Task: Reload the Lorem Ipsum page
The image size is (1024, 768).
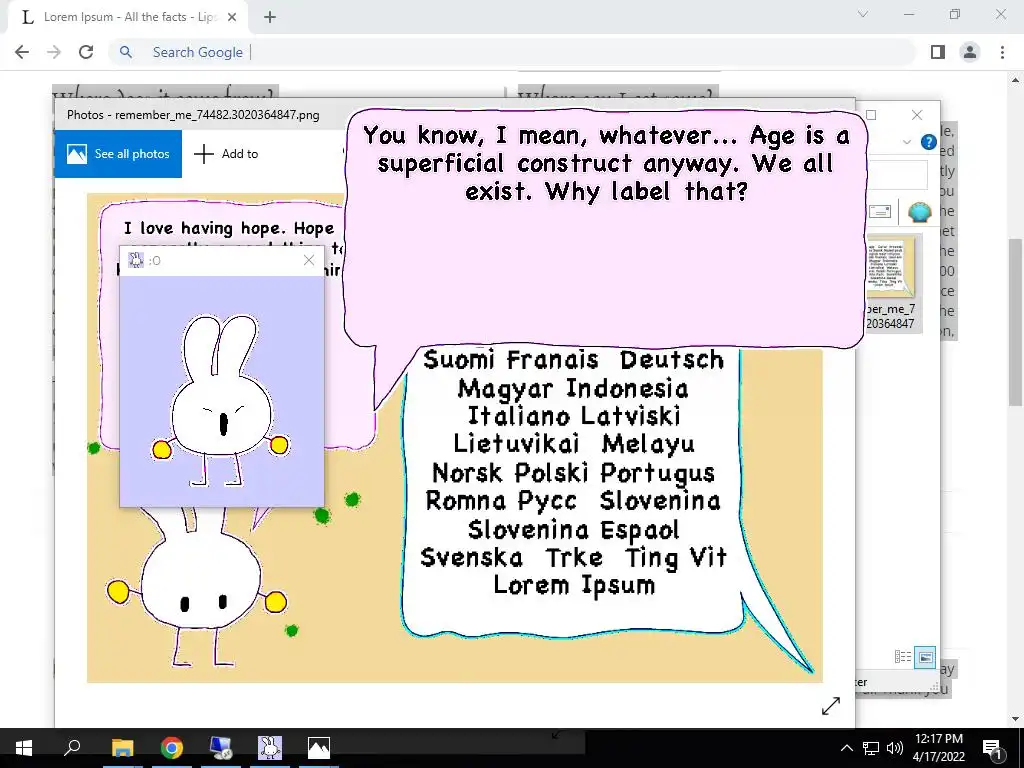Action: point(86,52)
